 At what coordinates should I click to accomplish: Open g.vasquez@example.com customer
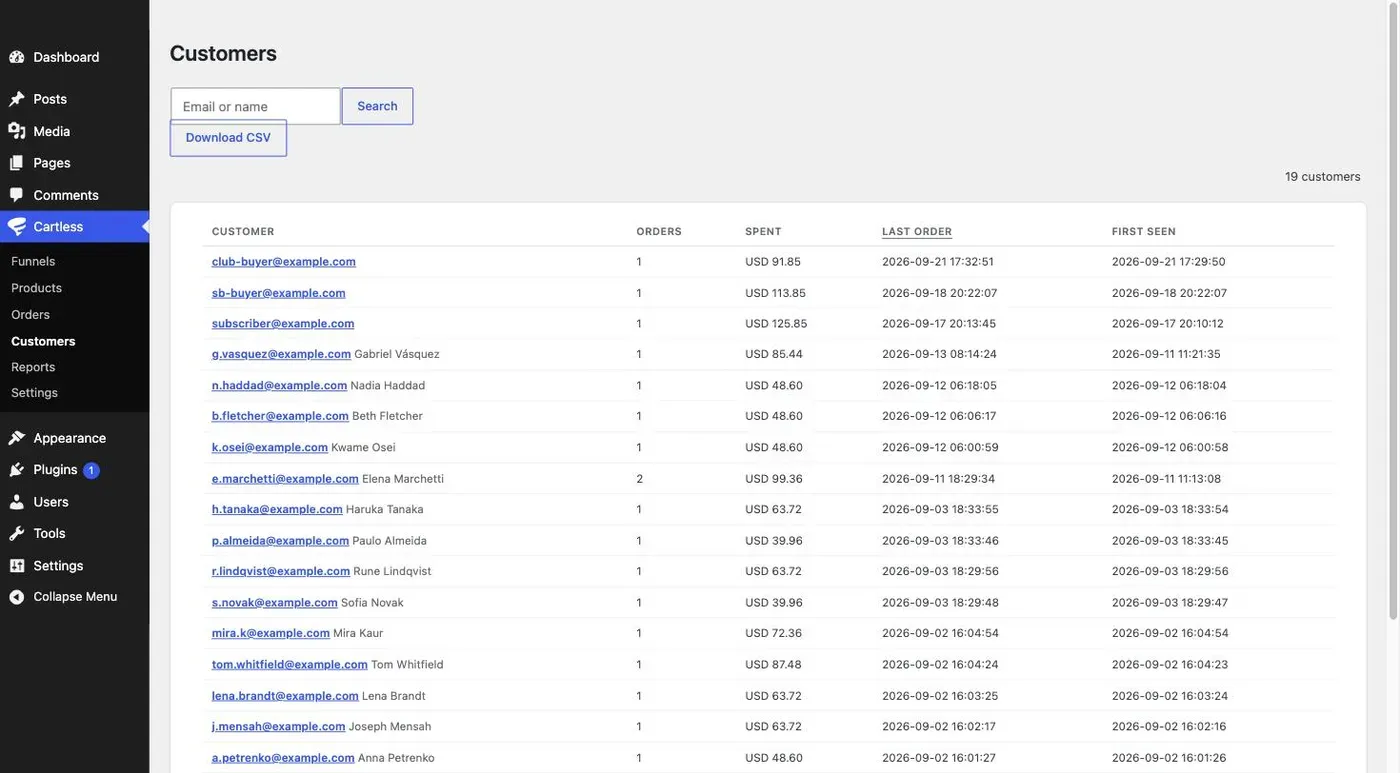(x=281, y=354)
